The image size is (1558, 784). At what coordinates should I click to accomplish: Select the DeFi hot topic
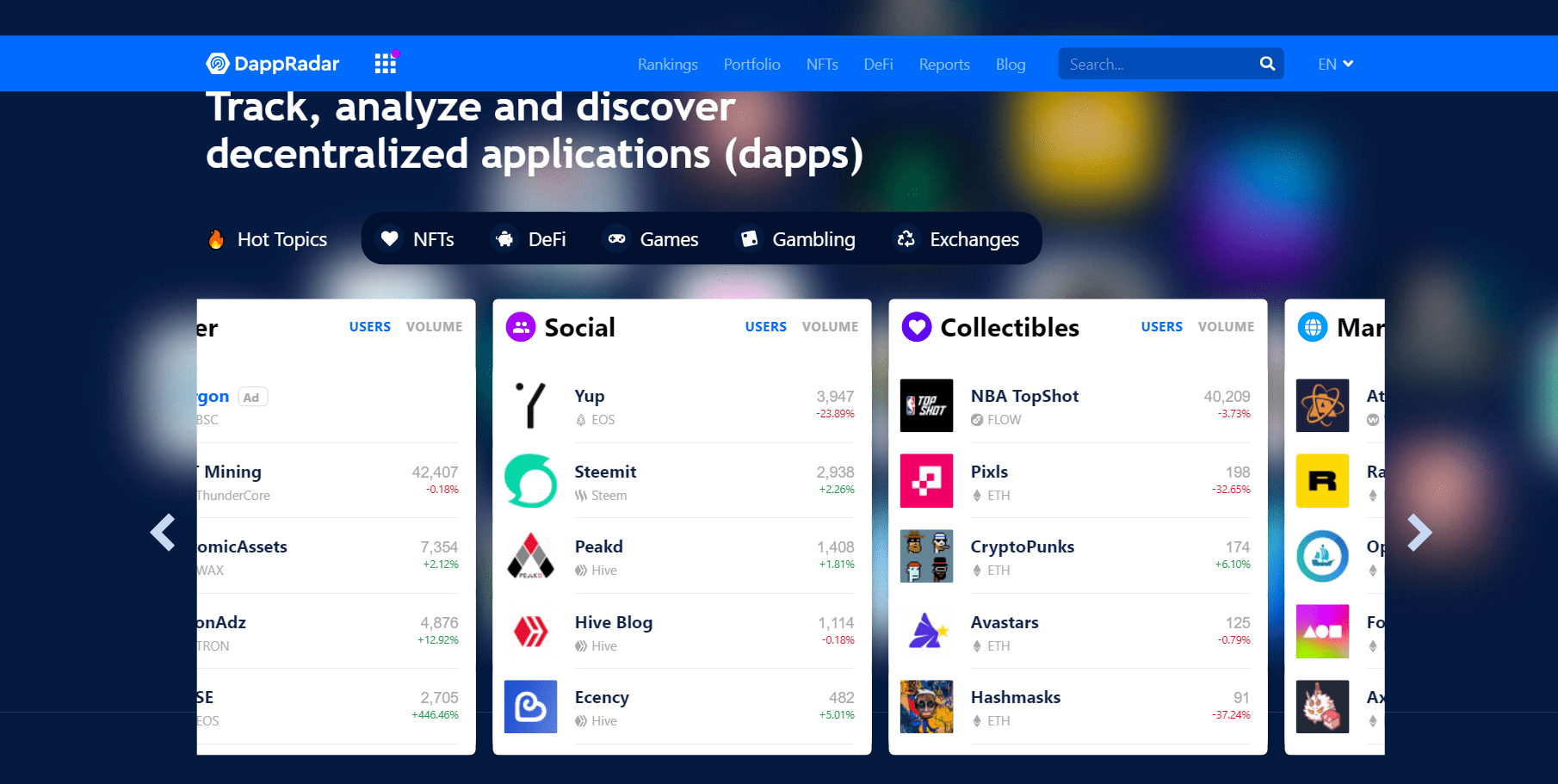pos(530,238)
